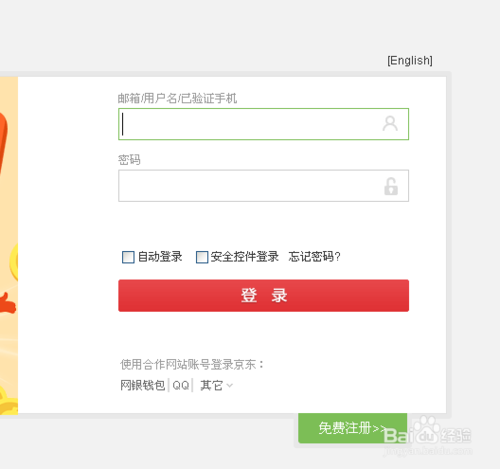Click the green 免费注册>> button

coord(352,428)
